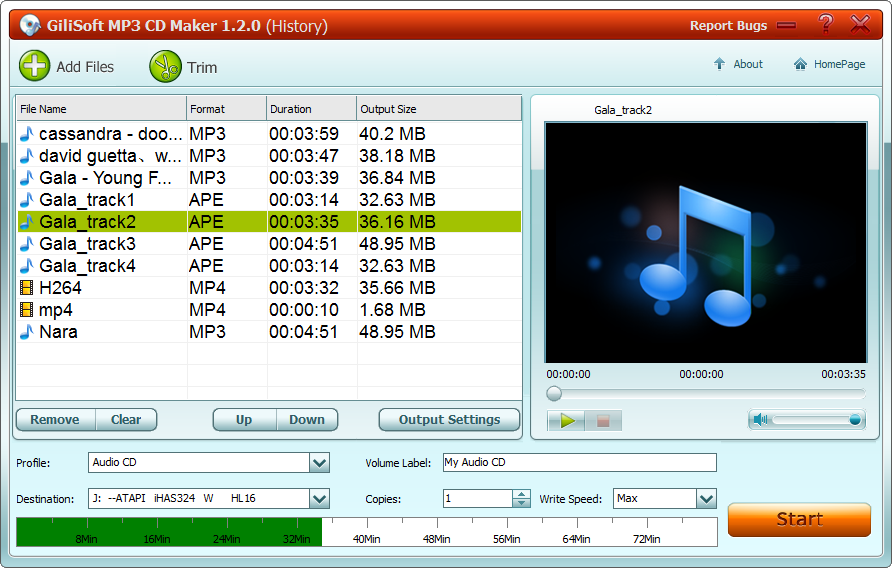
Task: Click the help question mark icon
Action: [x=825, y=24]
